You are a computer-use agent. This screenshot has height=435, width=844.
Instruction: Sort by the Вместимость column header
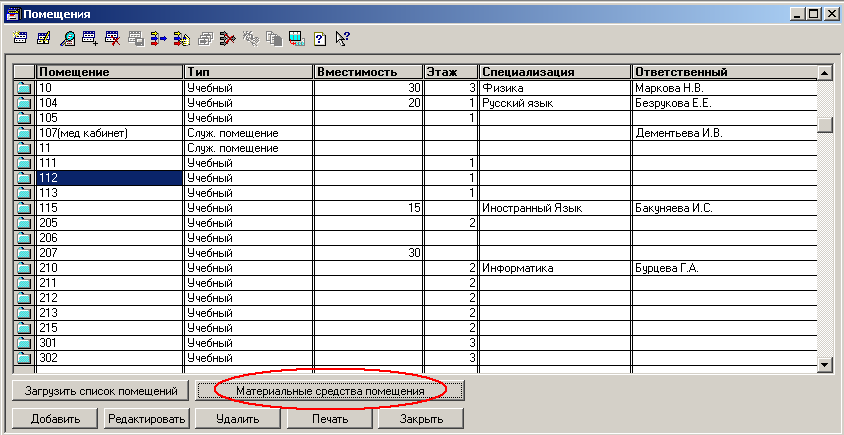click(x=367, y=72)
